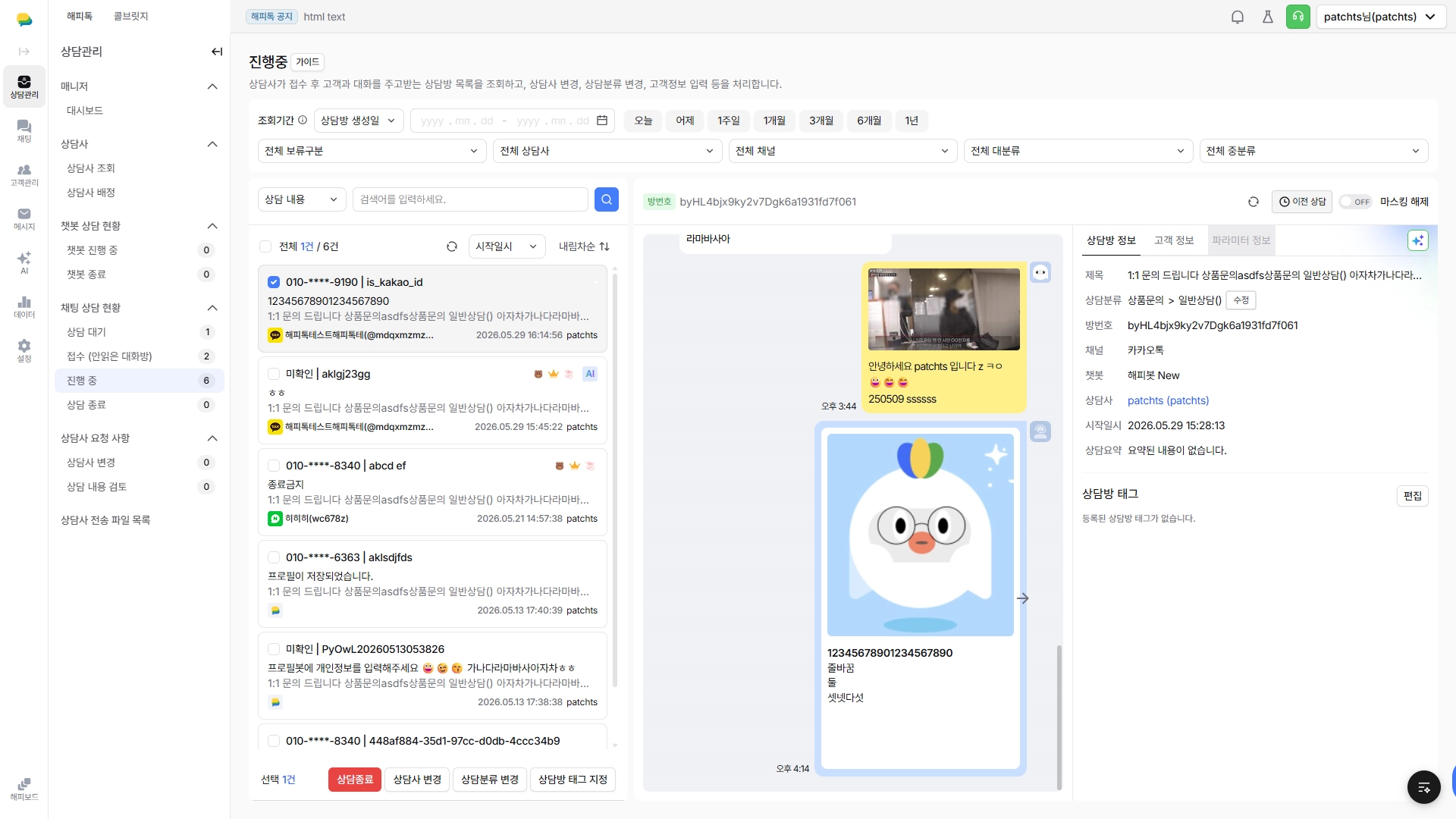Check the PyOwL20260513053826 conversation checkbox
This screenshot has width=1456, height=819.
click(x=274, y=649)
